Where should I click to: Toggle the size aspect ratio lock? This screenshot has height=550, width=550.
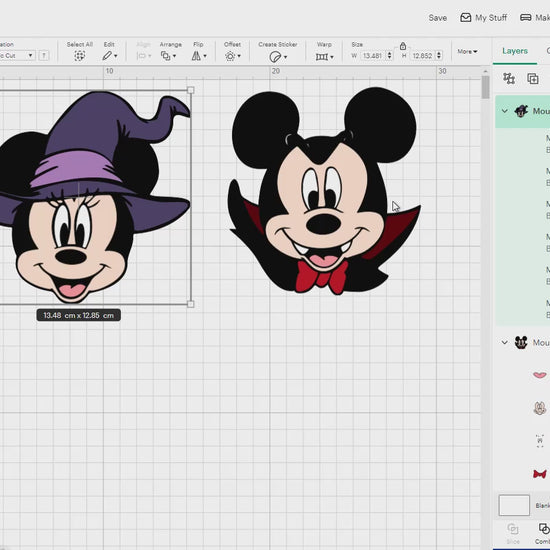tap(403, 46)
